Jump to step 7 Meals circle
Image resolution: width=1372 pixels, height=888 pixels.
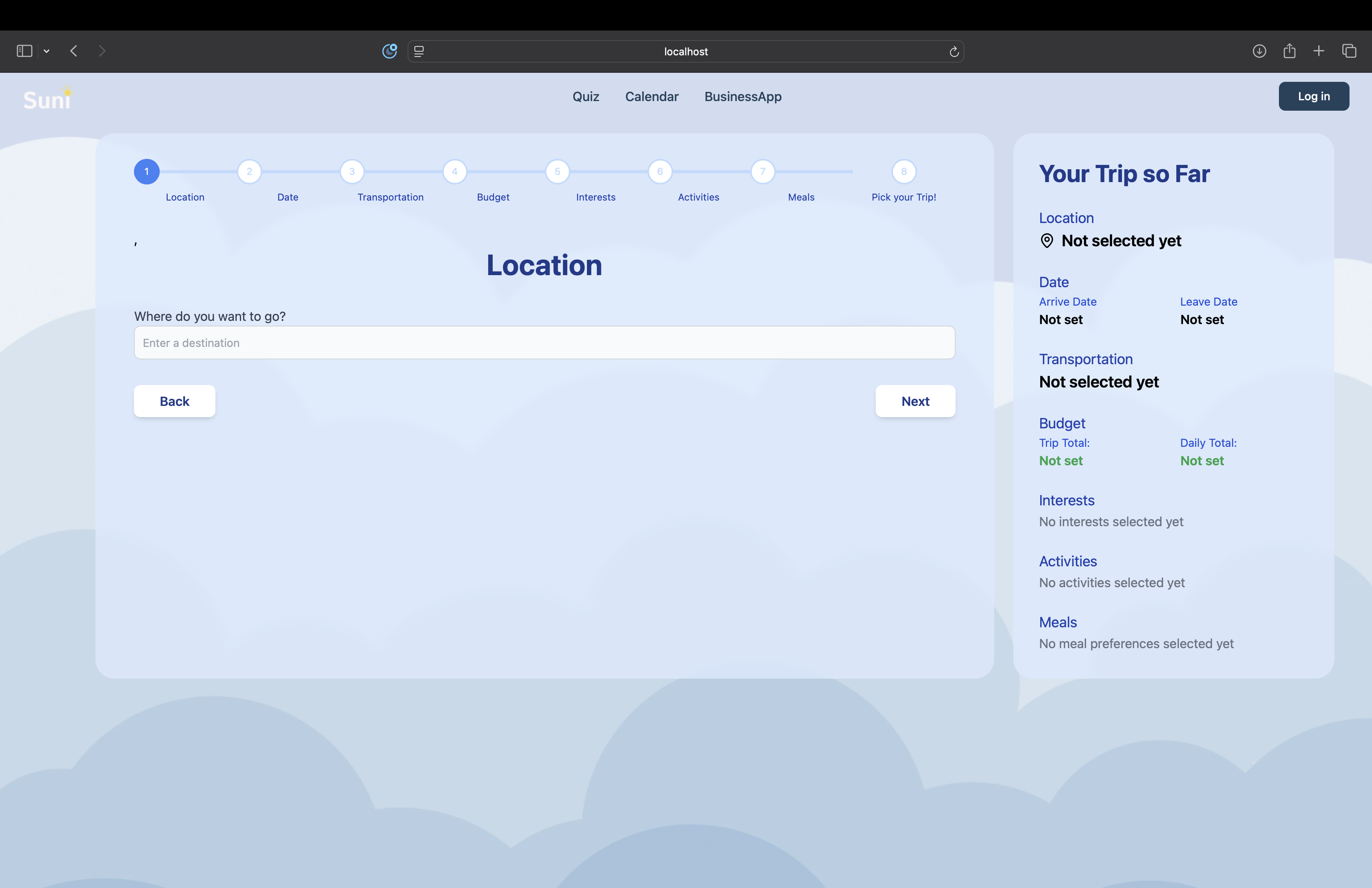coord(763,172)
